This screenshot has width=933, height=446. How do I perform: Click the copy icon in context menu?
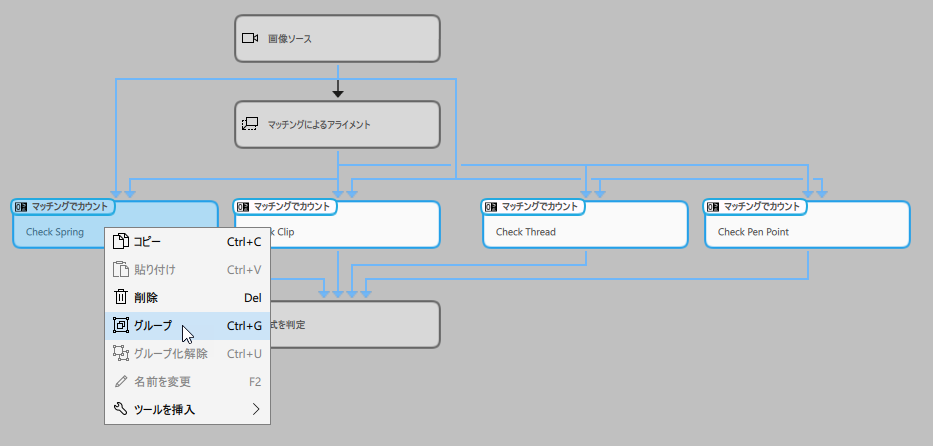(x=120, y=241)
